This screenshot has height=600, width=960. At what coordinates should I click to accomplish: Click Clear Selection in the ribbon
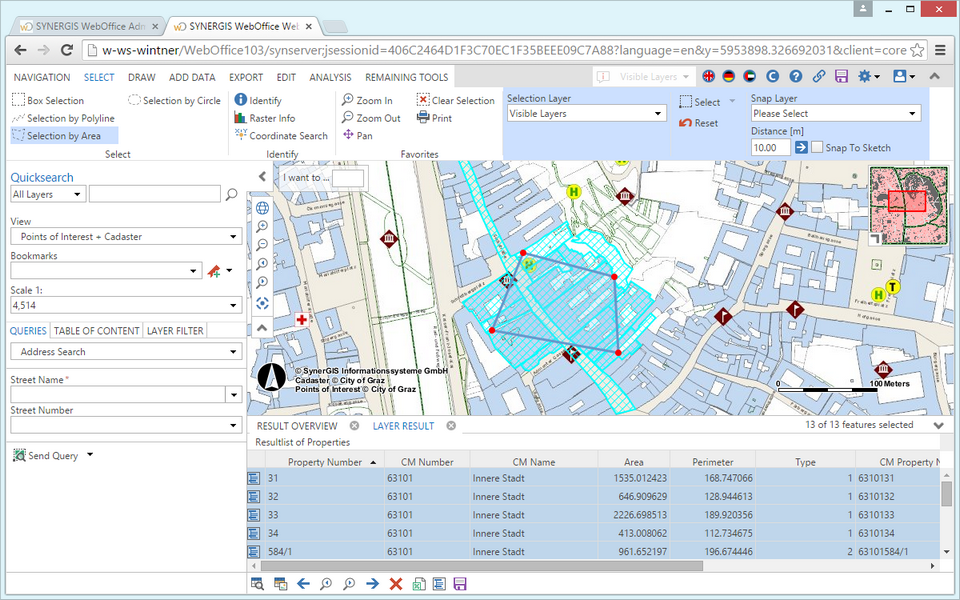pos(456,100)
